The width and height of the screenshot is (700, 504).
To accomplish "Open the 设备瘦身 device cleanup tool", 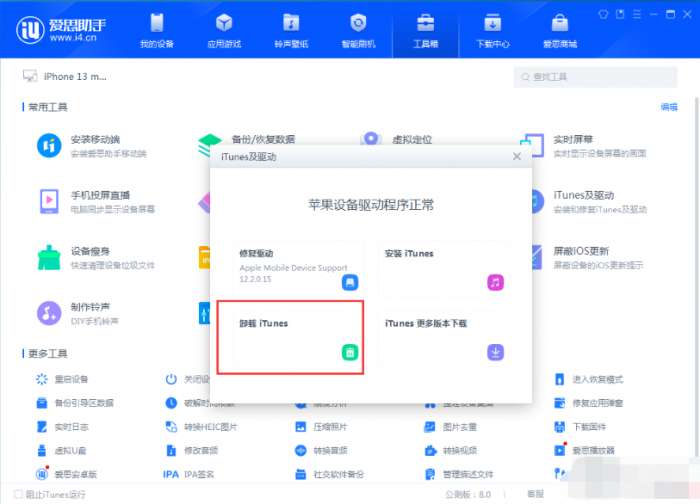I will click(96, 258).
